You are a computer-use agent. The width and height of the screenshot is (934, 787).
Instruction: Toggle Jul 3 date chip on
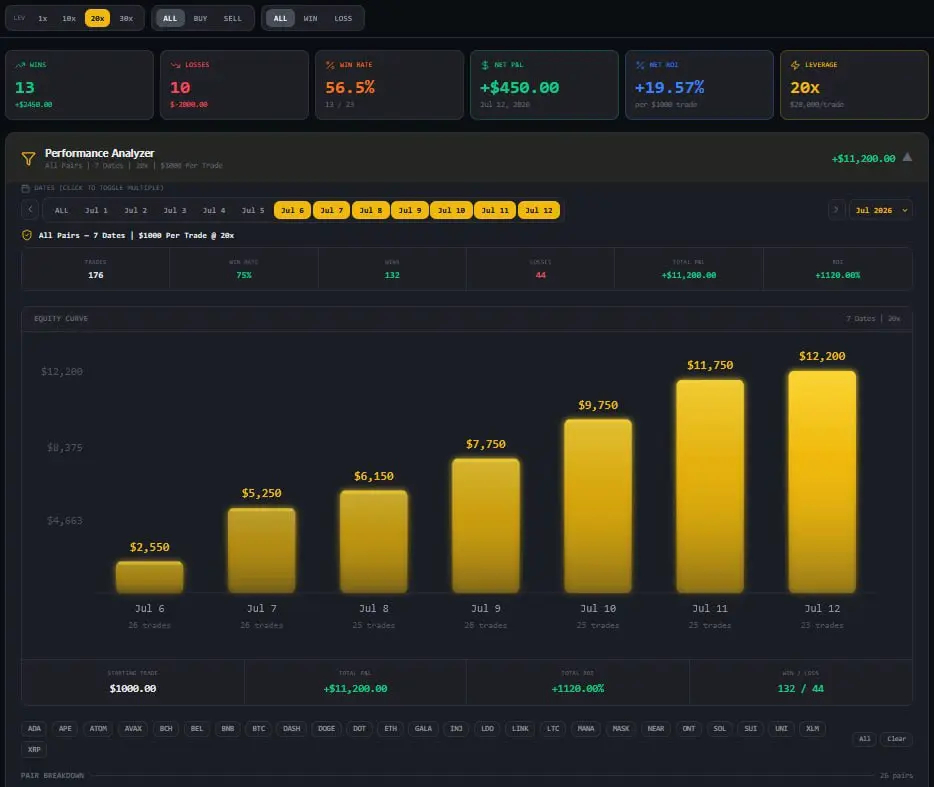pos(175,210)
